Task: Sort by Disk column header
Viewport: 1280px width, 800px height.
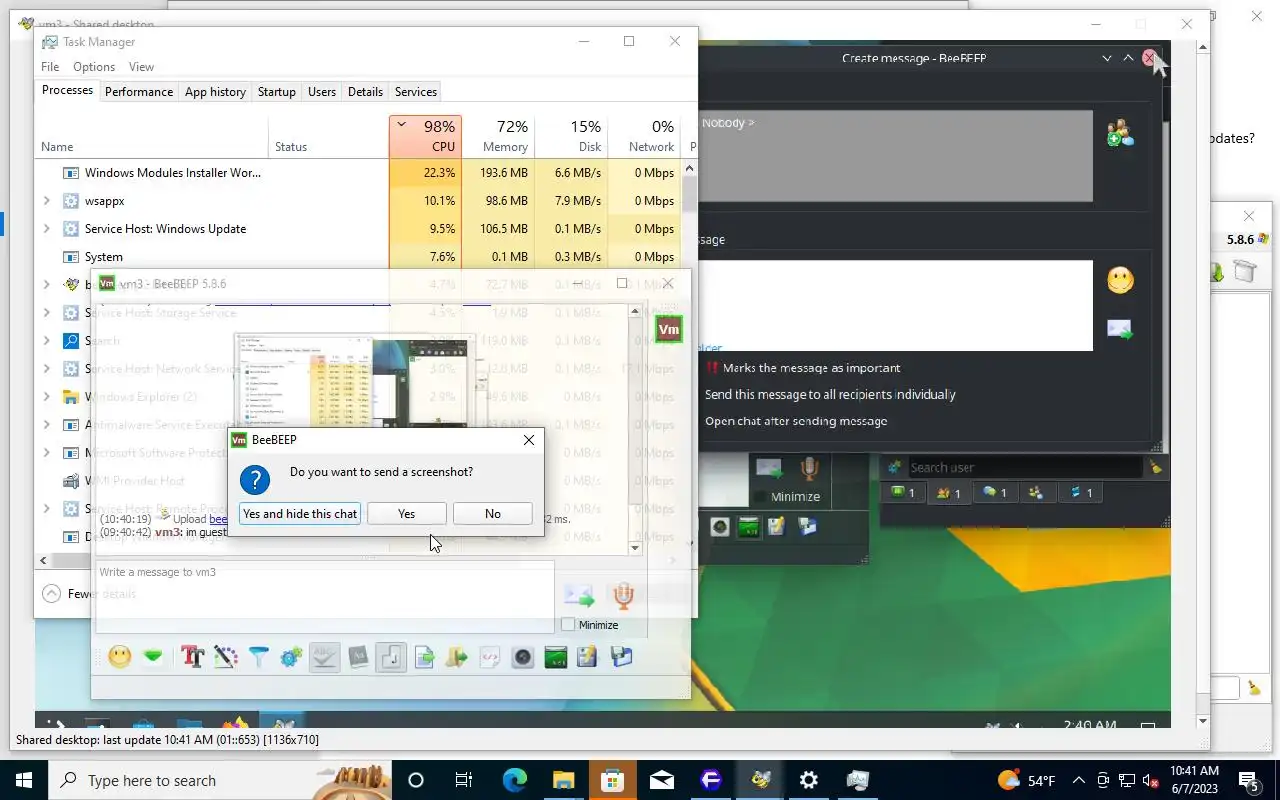Action: pos(571,136)
